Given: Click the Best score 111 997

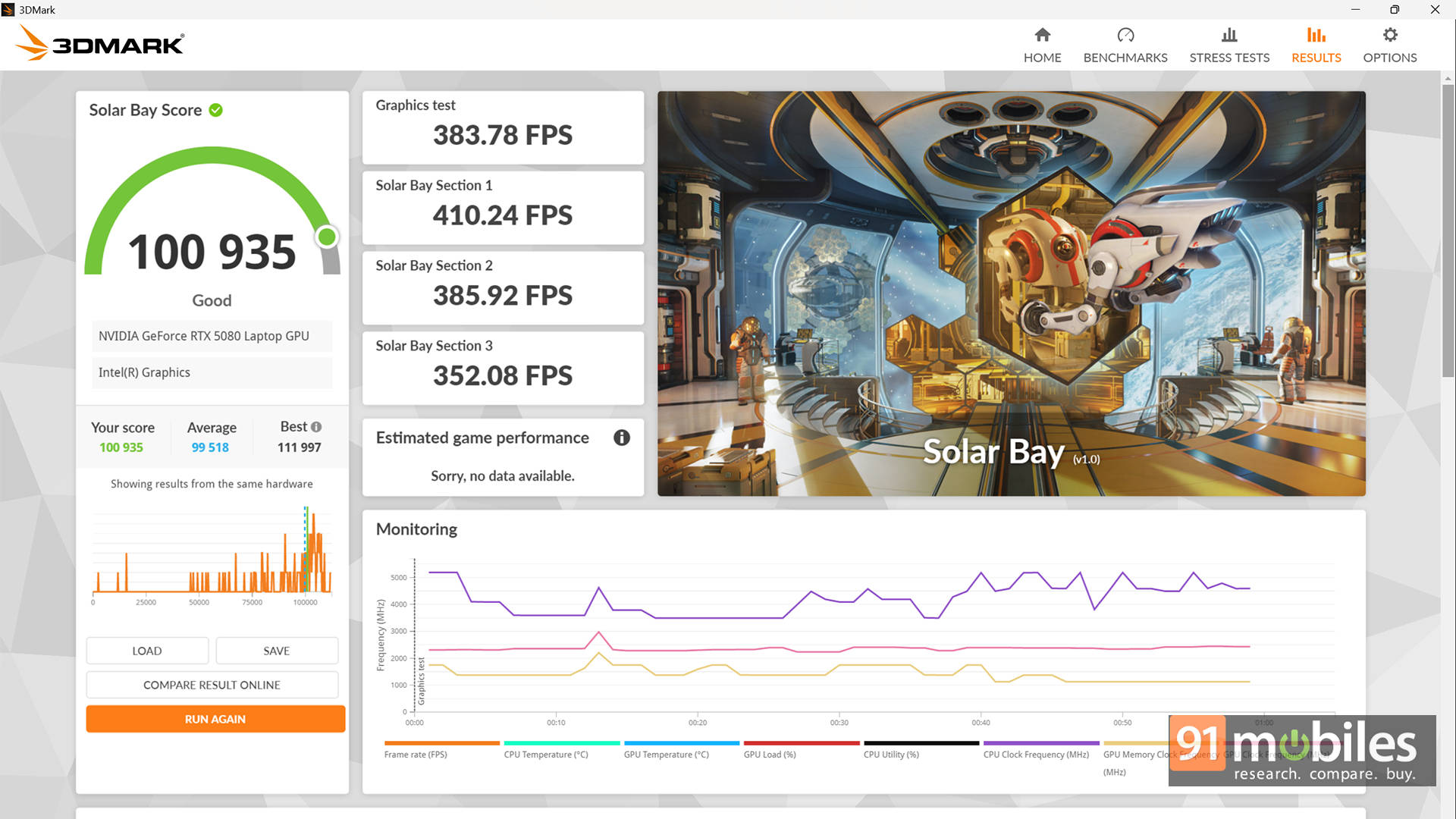Looking at the screenshot, I should (x=299, y=447).
